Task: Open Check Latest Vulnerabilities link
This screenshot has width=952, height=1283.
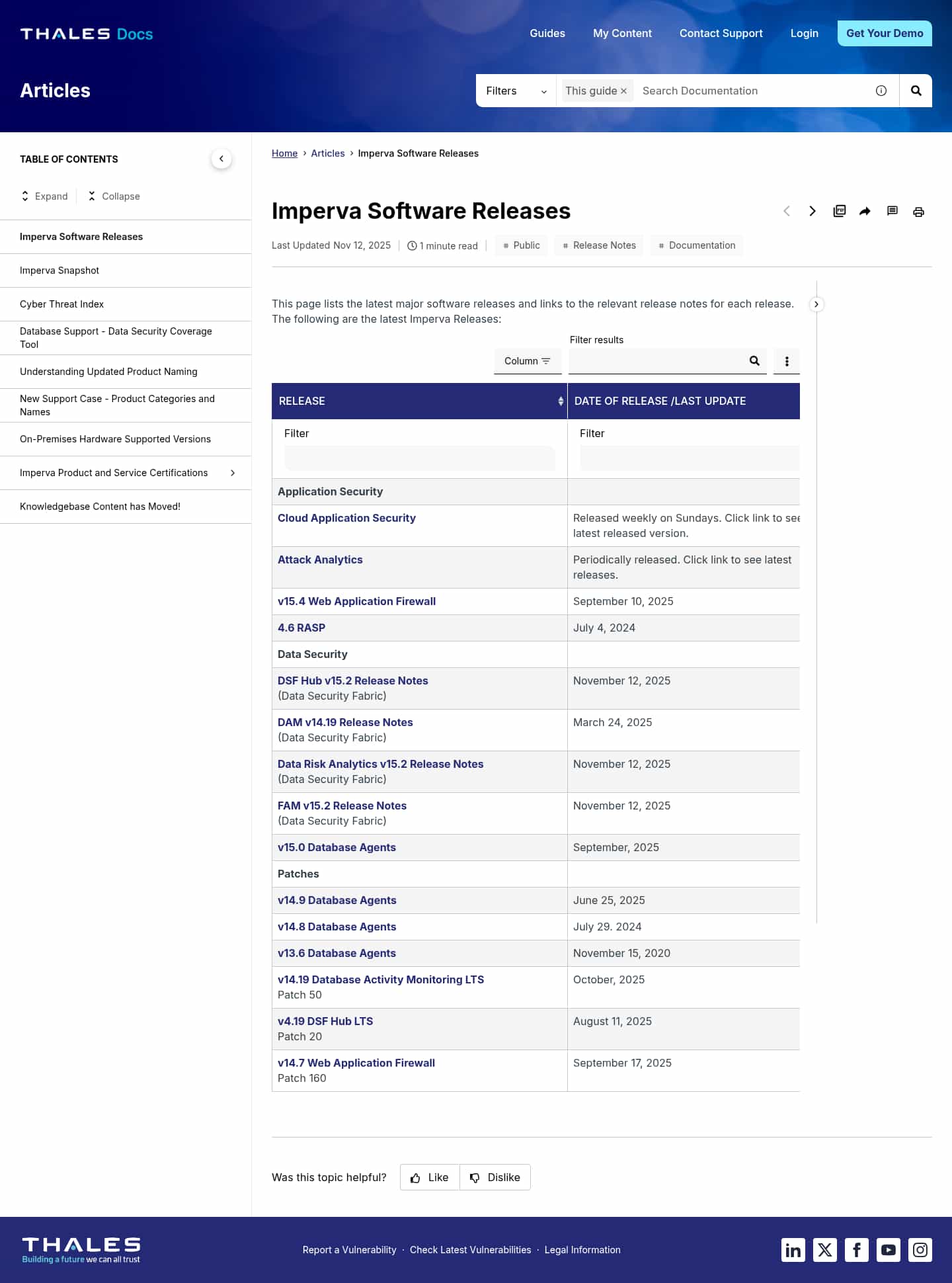Action: 471,1250
